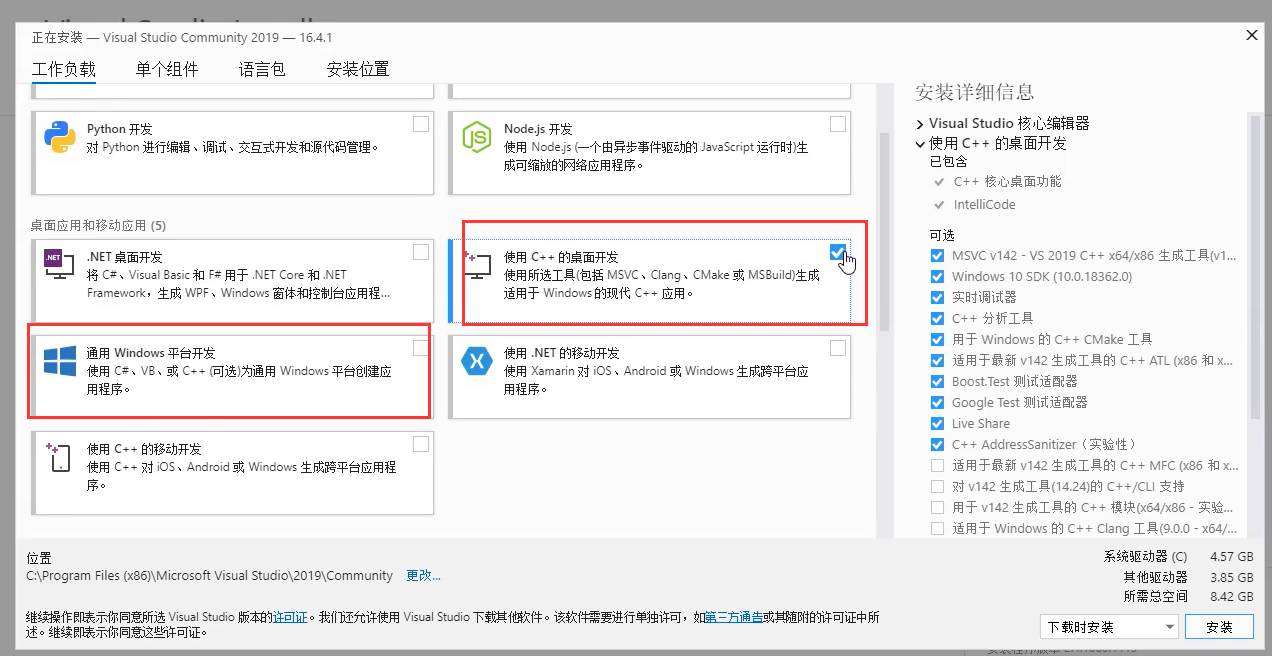Image resolution: width=1272 pixels, height=656 pixels.
Task: Click the C++ mobile development icon
Action: tap(60, 456)
